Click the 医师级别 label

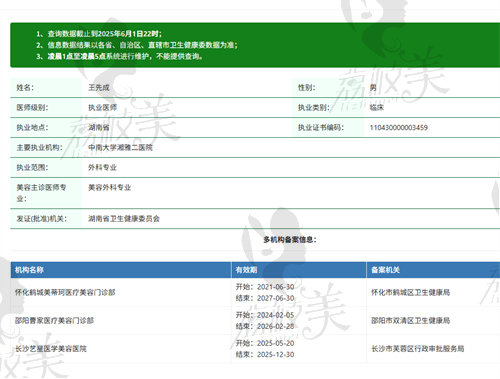[32, 107]
